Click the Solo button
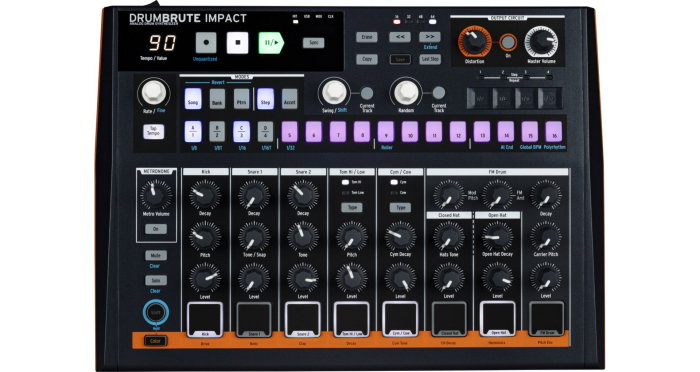This screenshot has width=700, height=372. [x=156, y=280]
